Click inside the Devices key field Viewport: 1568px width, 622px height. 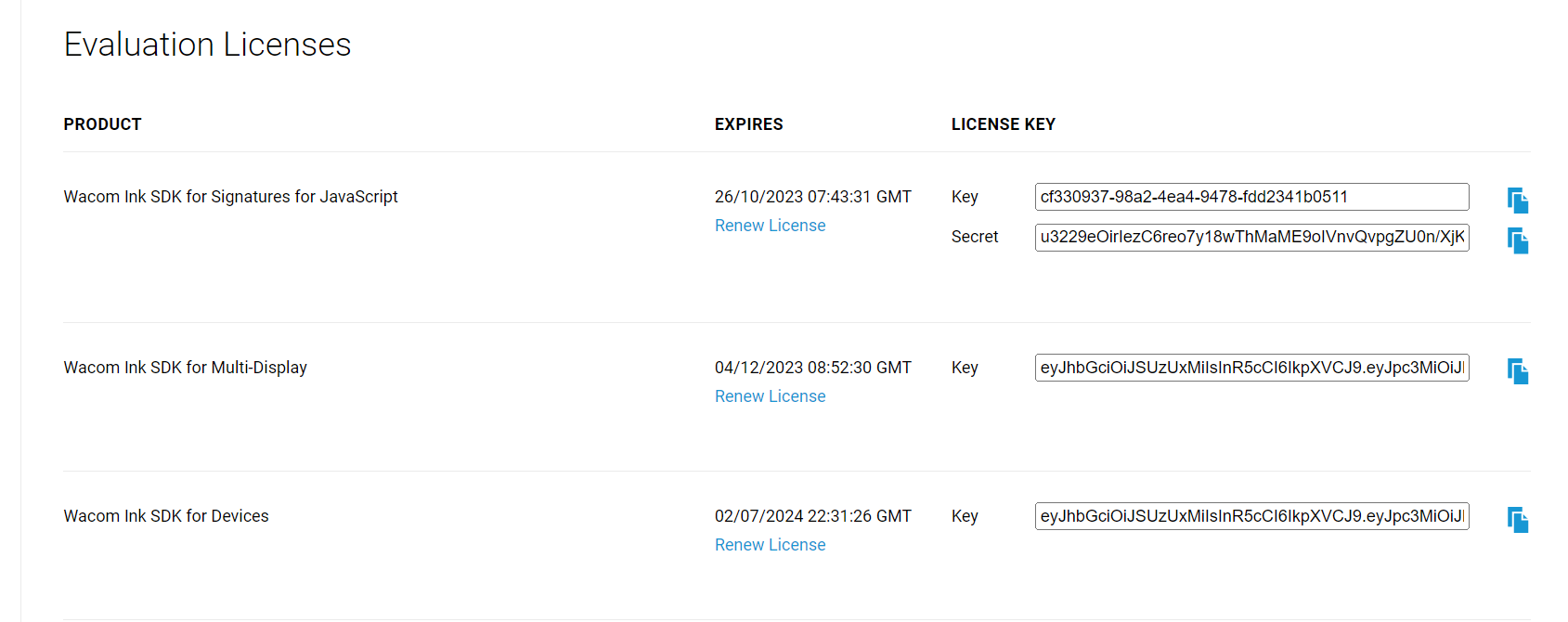coord(1251,516)
